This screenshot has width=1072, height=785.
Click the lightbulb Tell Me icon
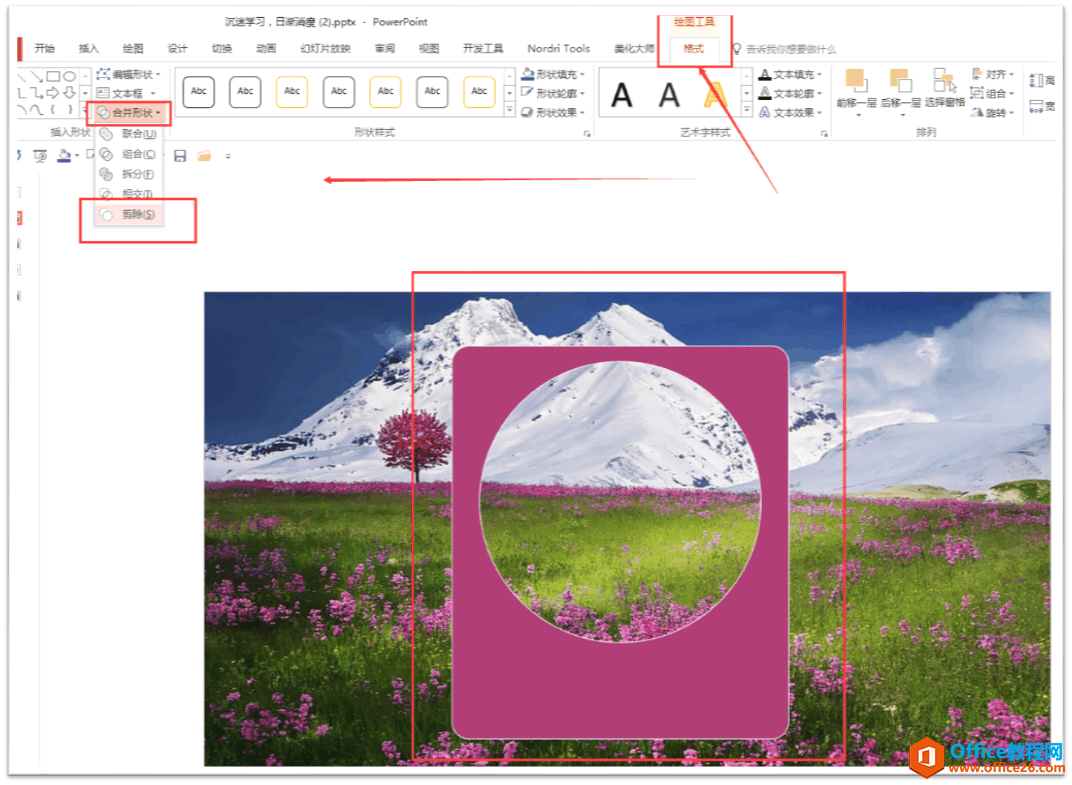[x=736, y=49]
